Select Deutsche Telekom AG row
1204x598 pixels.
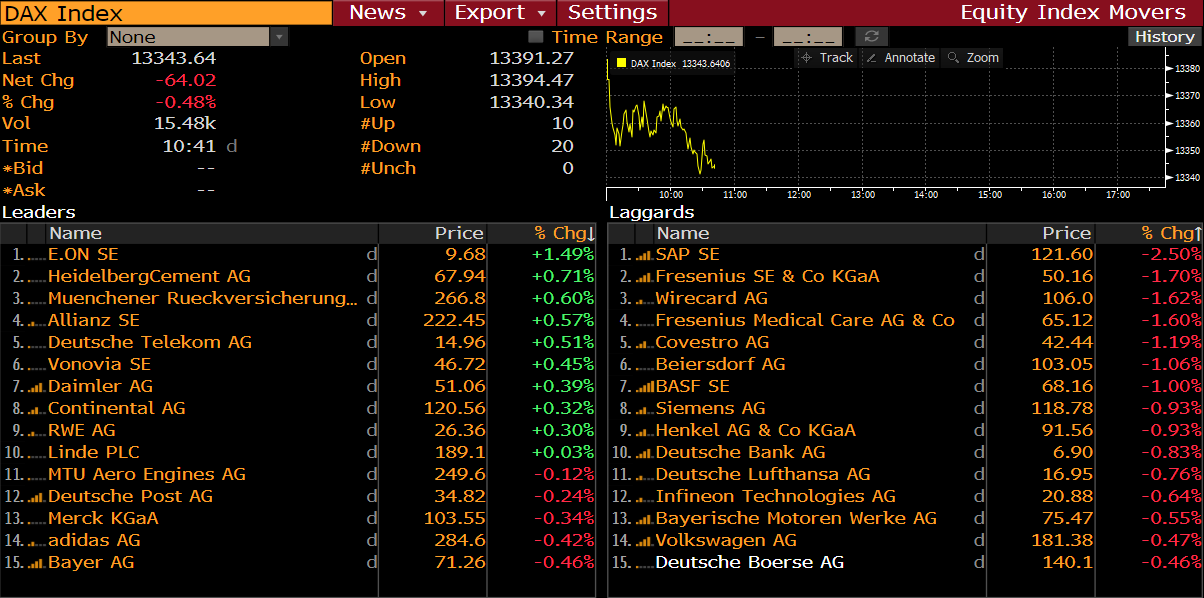coord(298,343)
